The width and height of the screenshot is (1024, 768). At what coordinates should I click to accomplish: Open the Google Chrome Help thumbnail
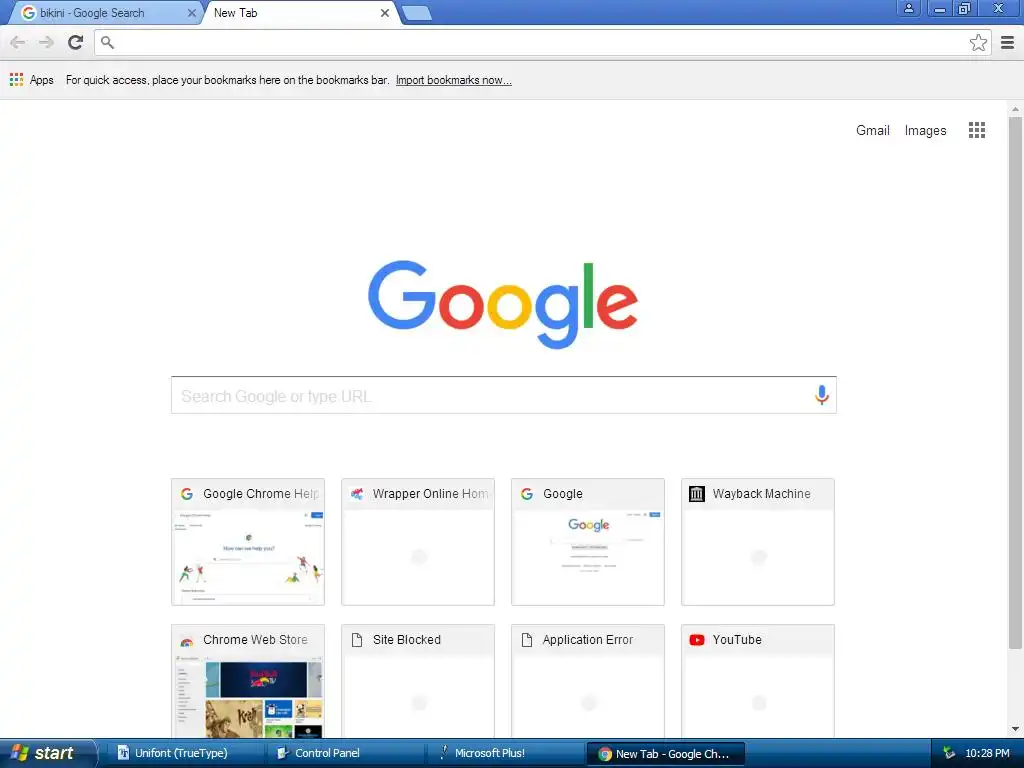[248, 542]
